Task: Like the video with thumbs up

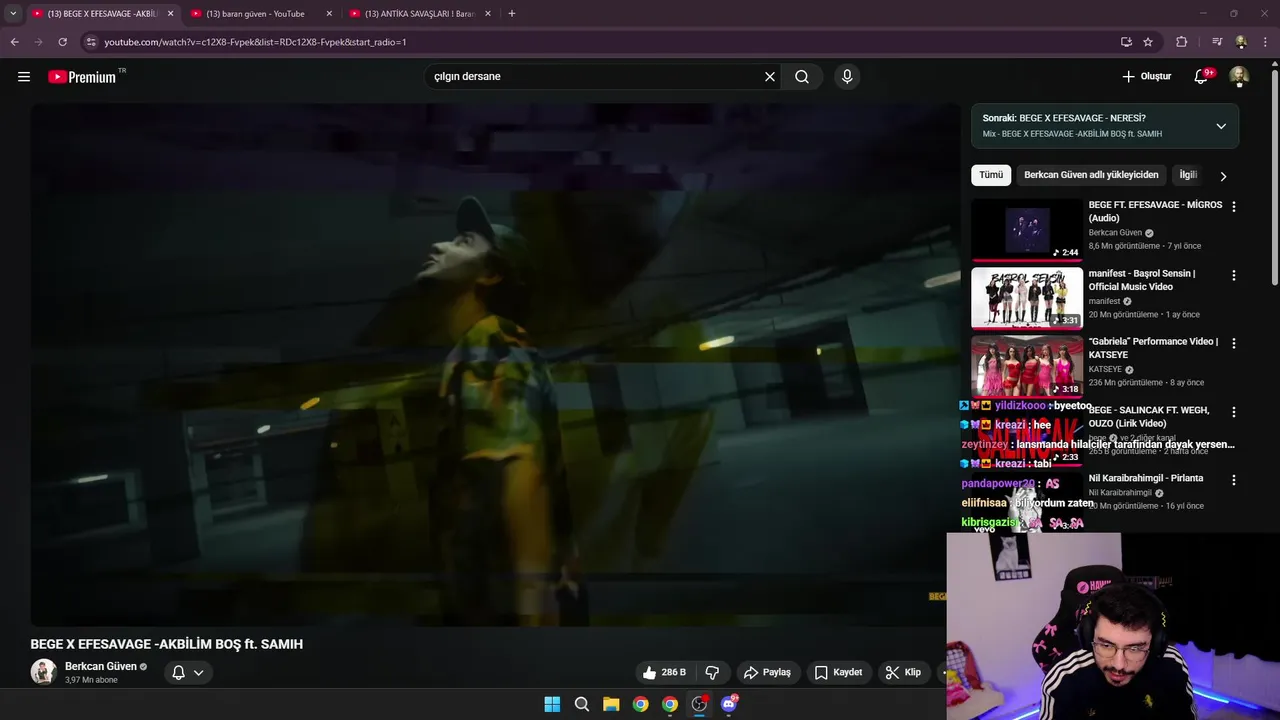Action: pos(664,673)
